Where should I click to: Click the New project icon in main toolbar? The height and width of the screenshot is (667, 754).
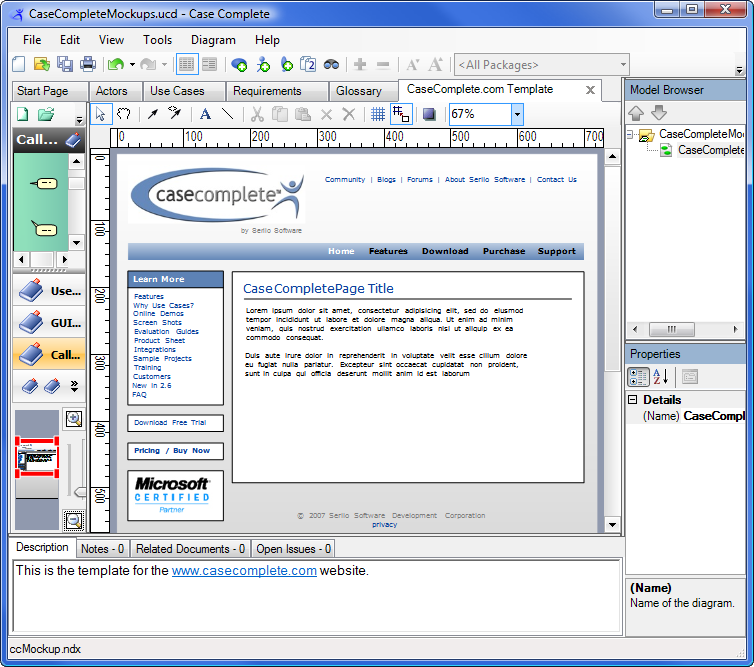click(19, 64)
